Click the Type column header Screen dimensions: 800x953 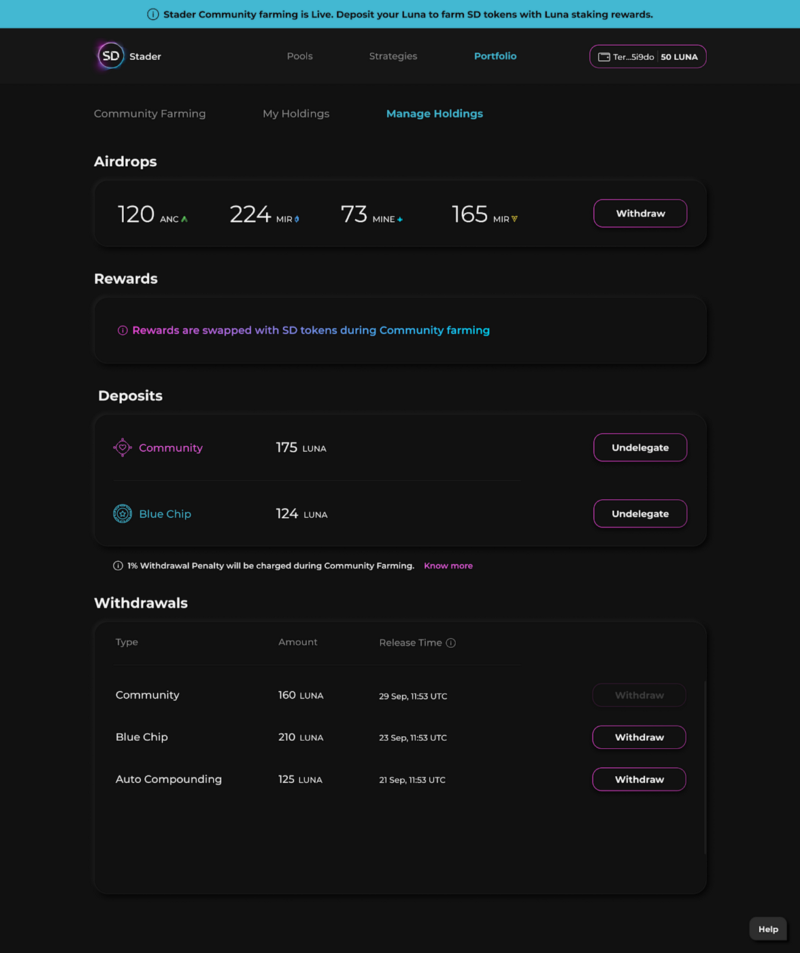[x=126, y=642]
